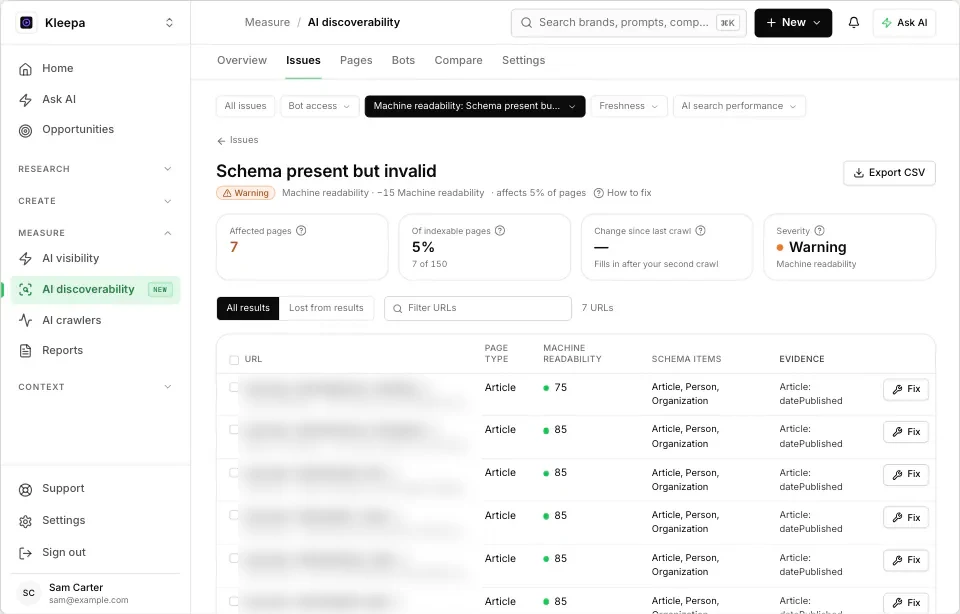960x614 pixels.
Task: Click the search magnifier icon in top bar
Action: (526, 23)
